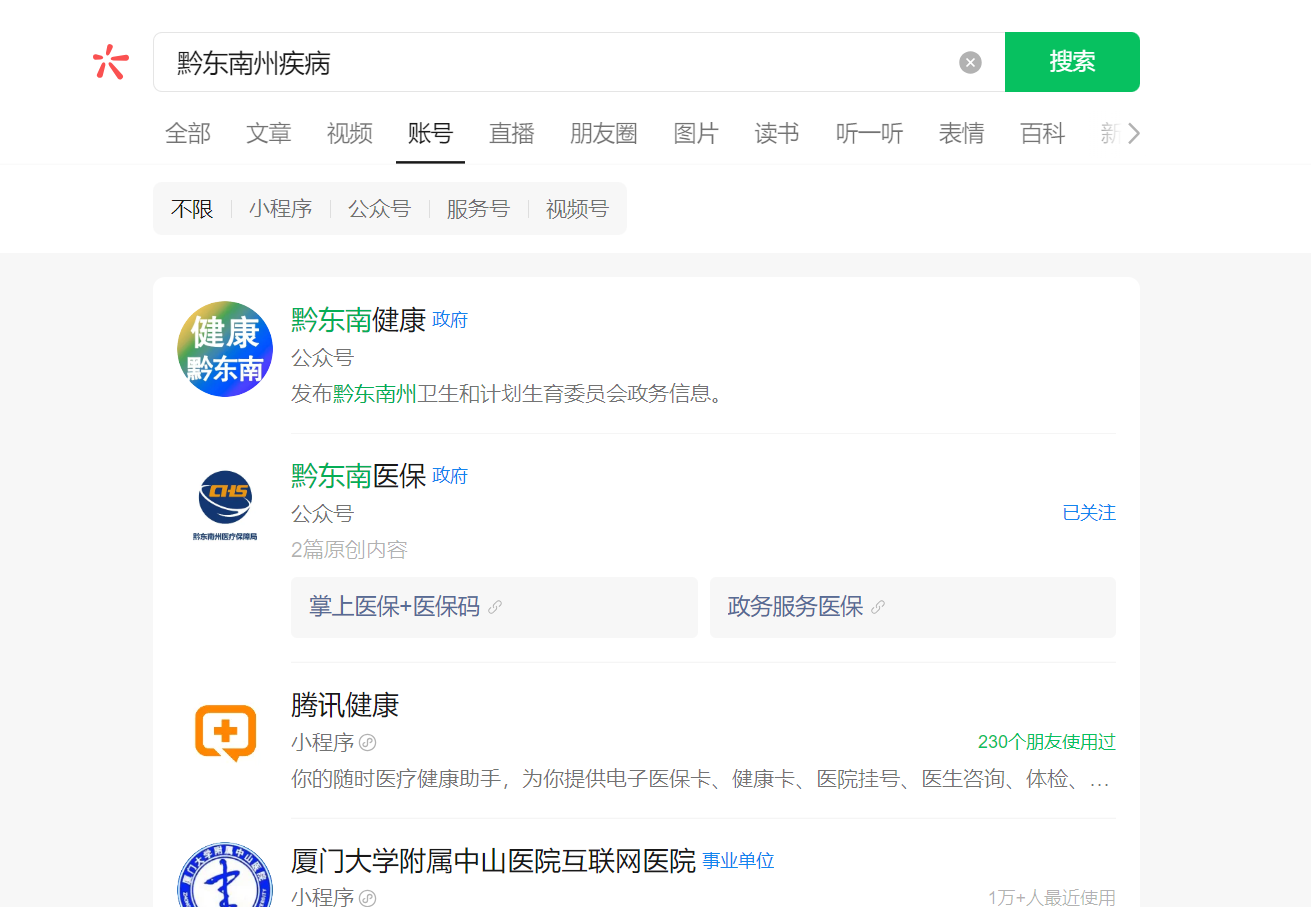Click the 公众号 label under 黔东南健康
The height and width of the screenshot is (907, 1311).
[x=322, y=358]
